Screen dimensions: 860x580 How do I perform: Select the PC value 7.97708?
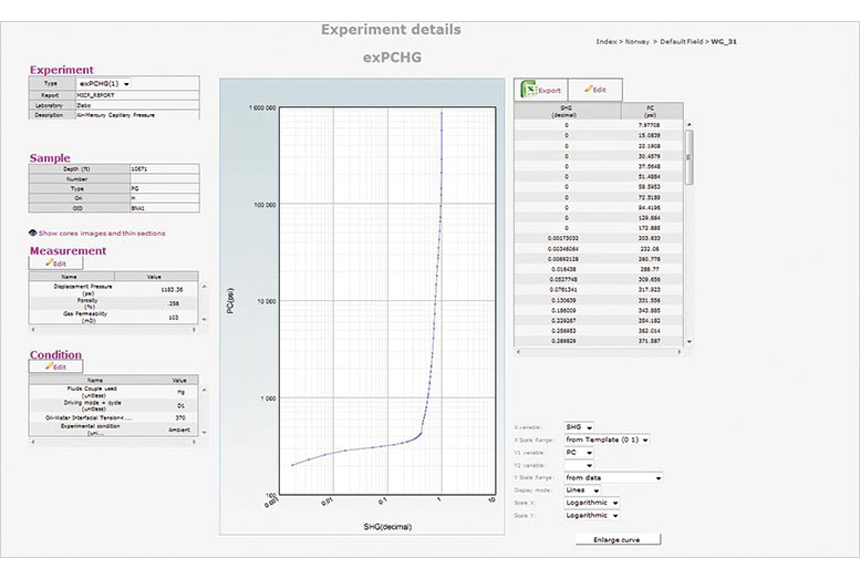click(649, 125)
